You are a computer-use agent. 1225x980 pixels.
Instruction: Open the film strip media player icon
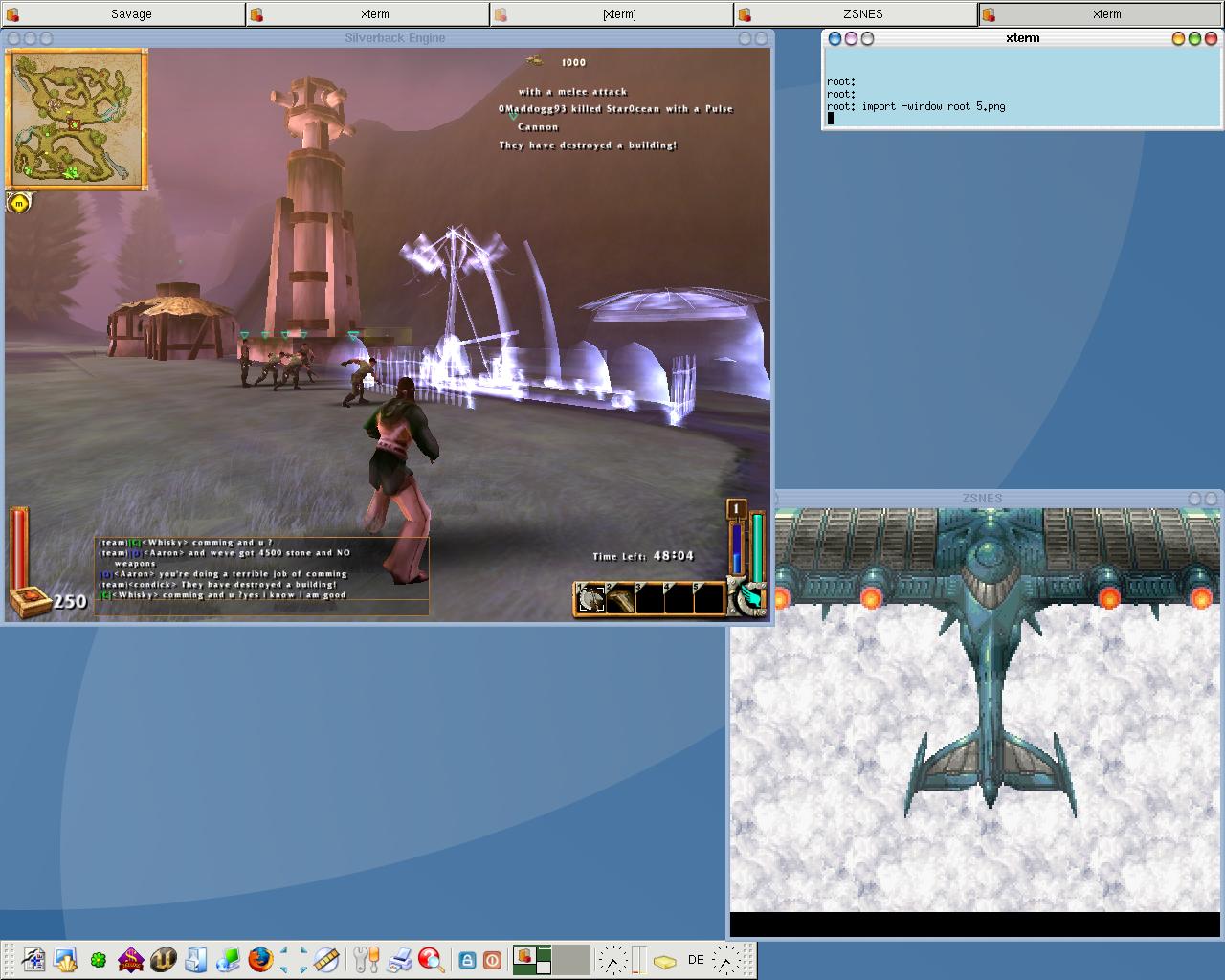click(325, 960)
